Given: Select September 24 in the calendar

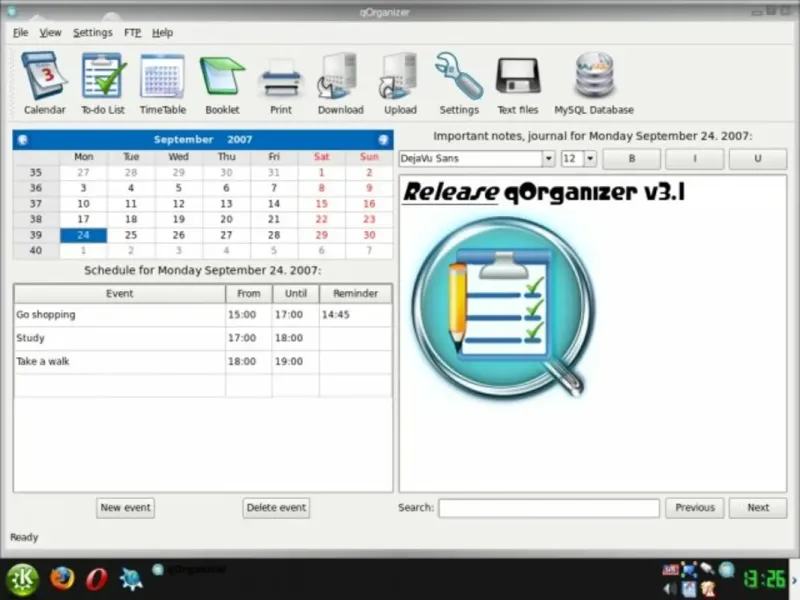Looking at the screenshot, I should click(83, 235).
